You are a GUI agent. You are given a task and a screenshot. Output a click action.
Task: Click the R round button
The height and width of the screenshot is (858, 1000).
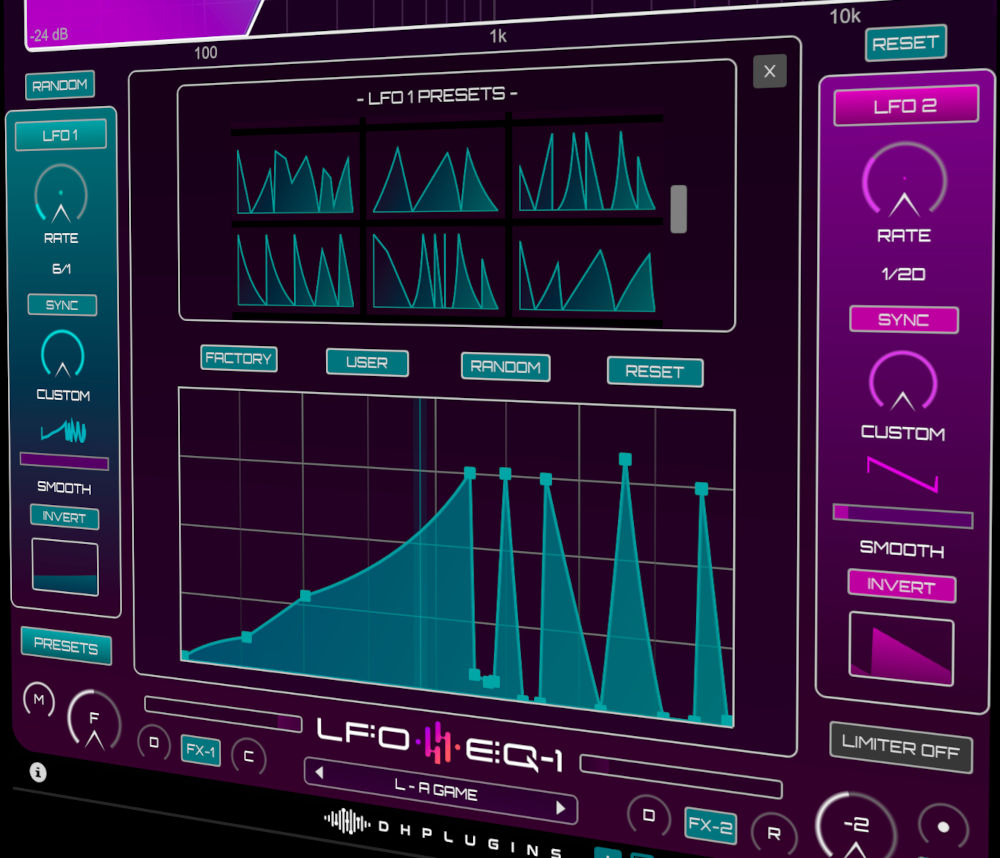tap(774, 833)
